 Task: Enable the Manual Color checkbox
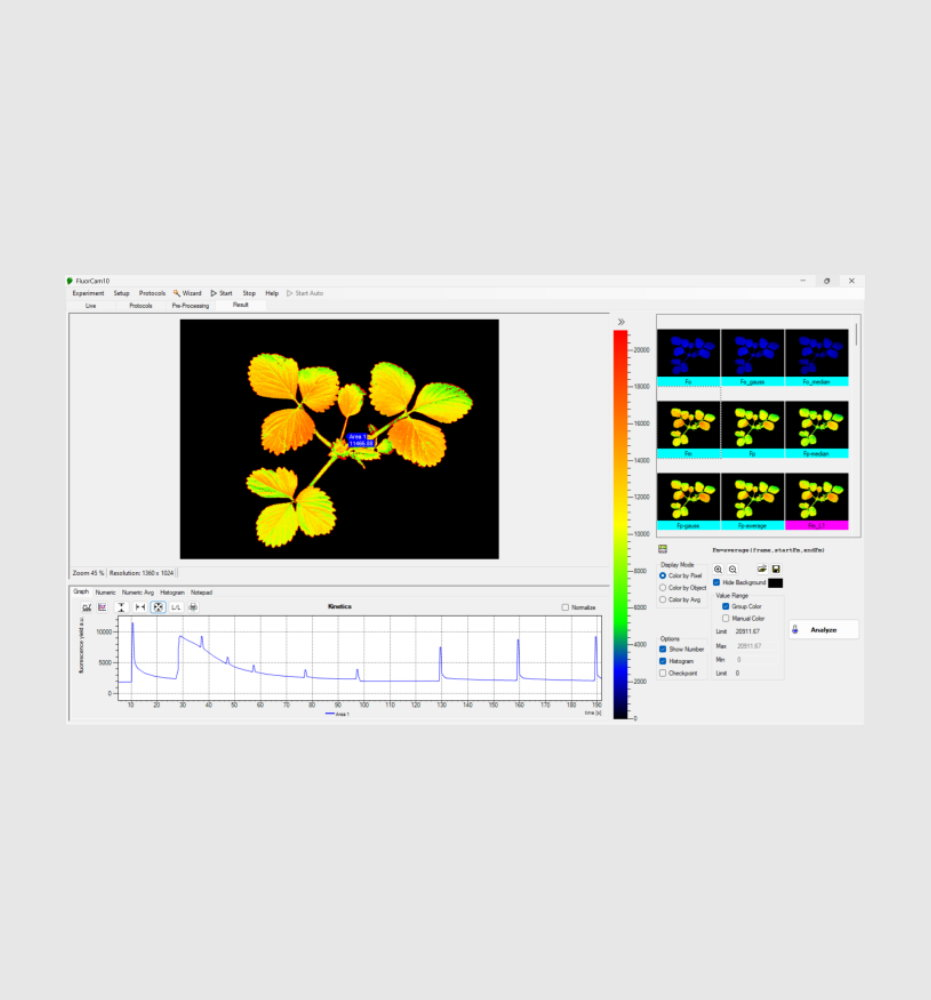[x=726, y=619]
